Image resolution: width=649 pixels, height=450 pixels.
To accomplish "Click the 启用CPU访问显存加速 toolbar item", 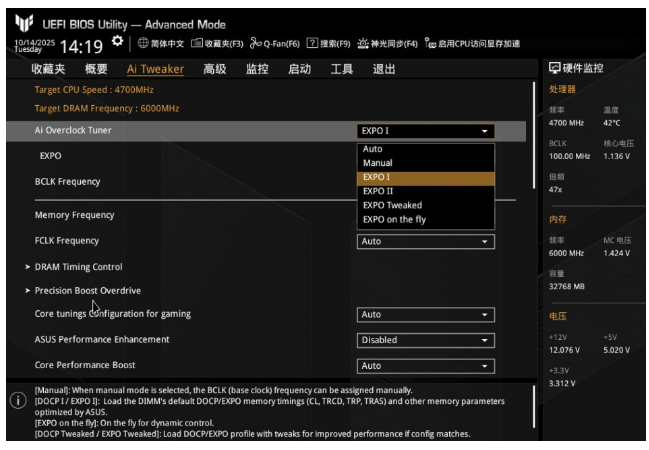I will pos(468,44).
